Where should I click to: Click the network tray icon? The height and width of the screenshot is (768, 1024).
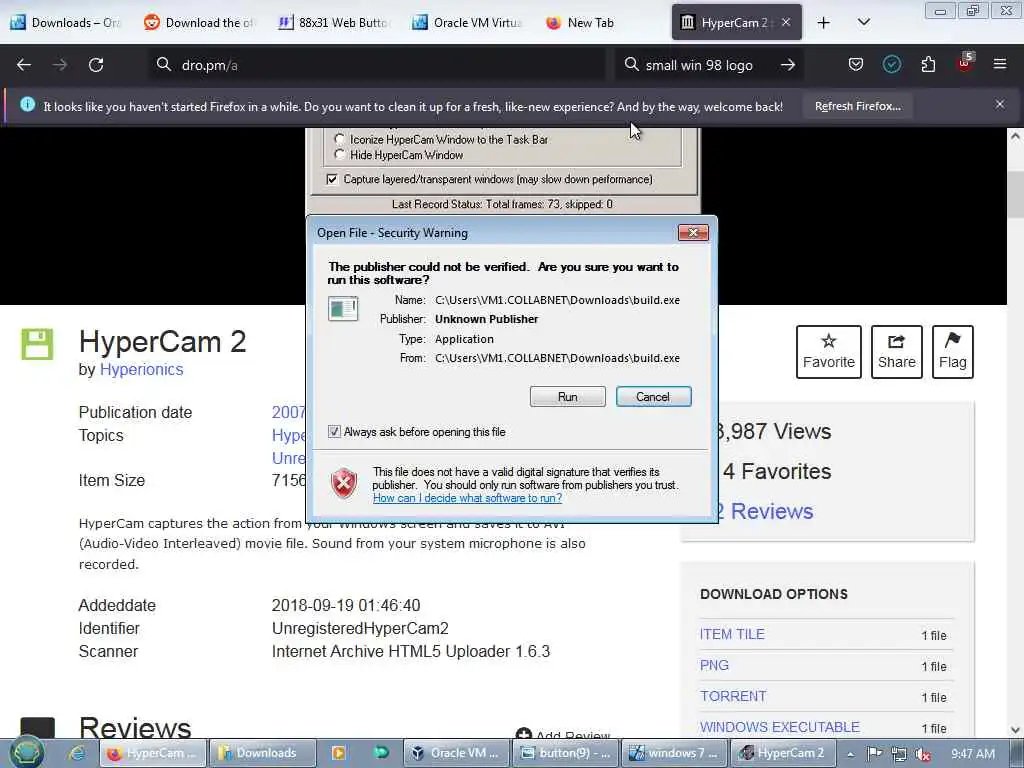click(899, 754)
